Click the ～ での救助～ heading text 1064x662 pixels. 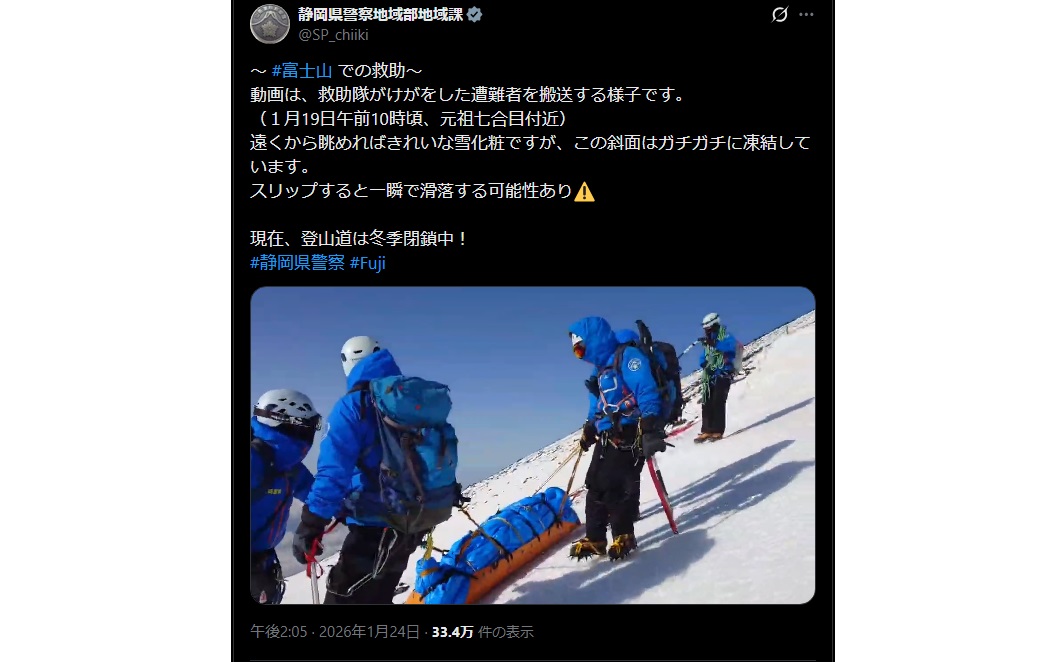(x=336, y=71)
